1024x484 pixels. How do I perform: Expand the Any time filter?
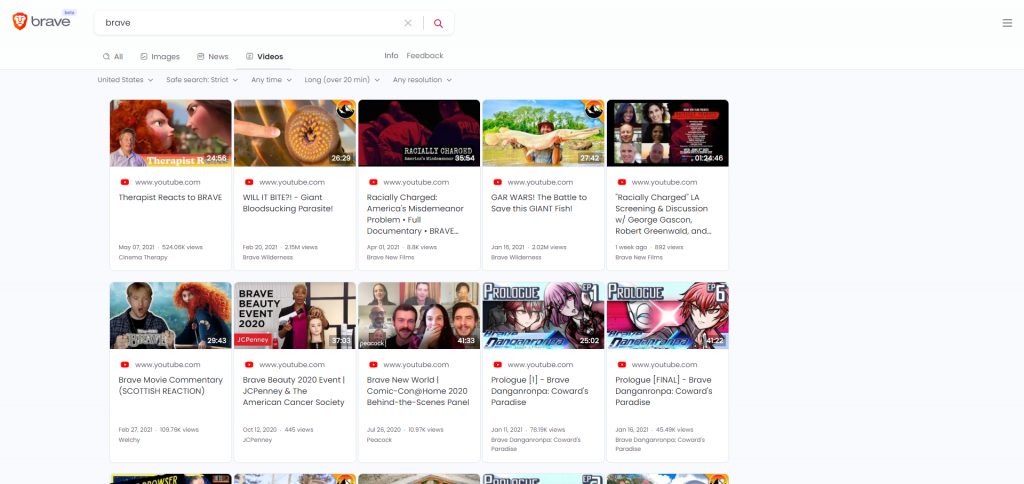[x=271, y=80]
